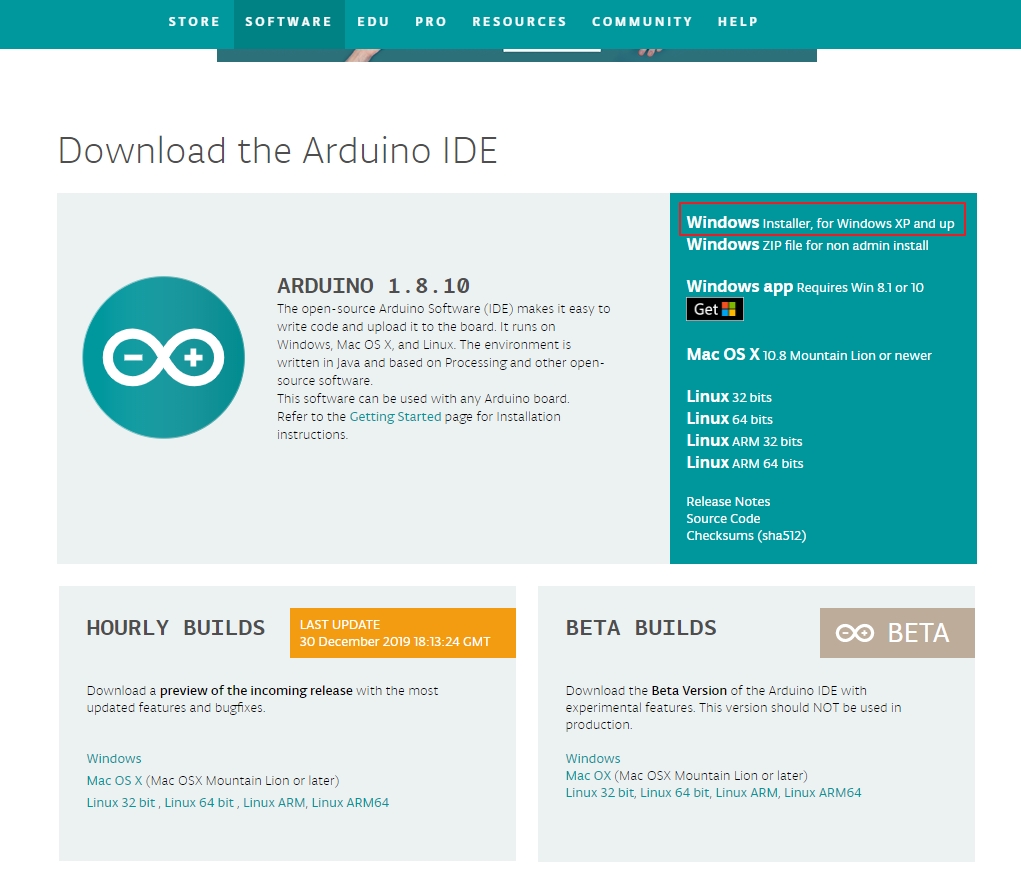Image resolution: width=1021 pixels, height=875 pixels.
Task: Open the PRO menu
Action: tap(431, 21)
